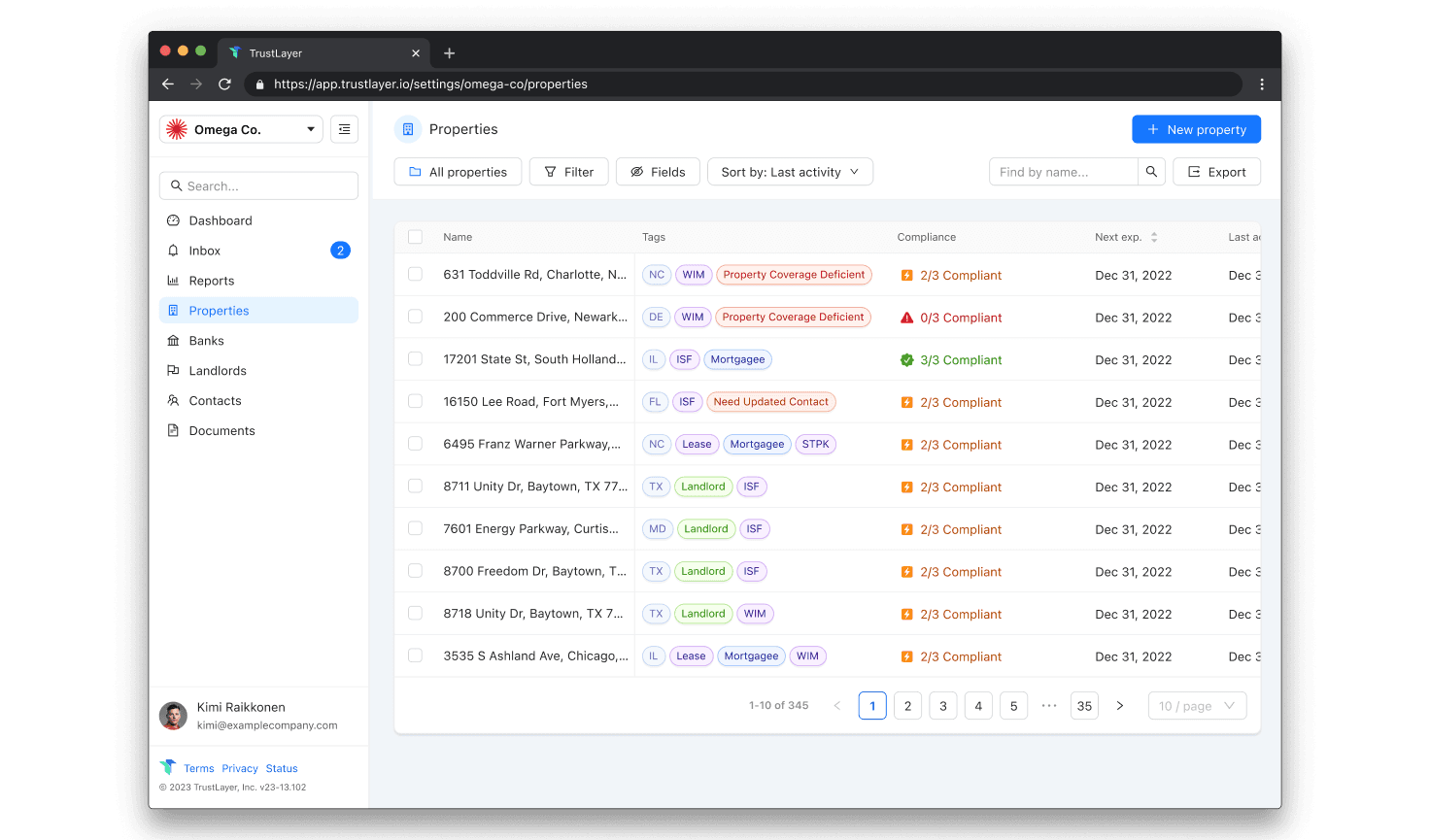The image size is (1430, 840).
Task: Open the Filter button
Action: [568, 172]
